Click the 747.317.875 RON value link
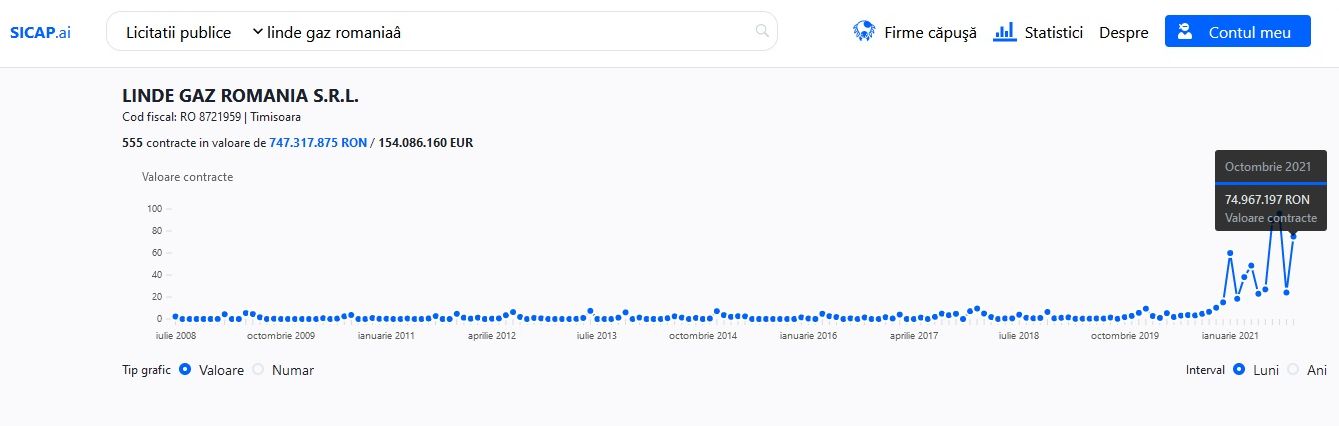 point(318,143)
